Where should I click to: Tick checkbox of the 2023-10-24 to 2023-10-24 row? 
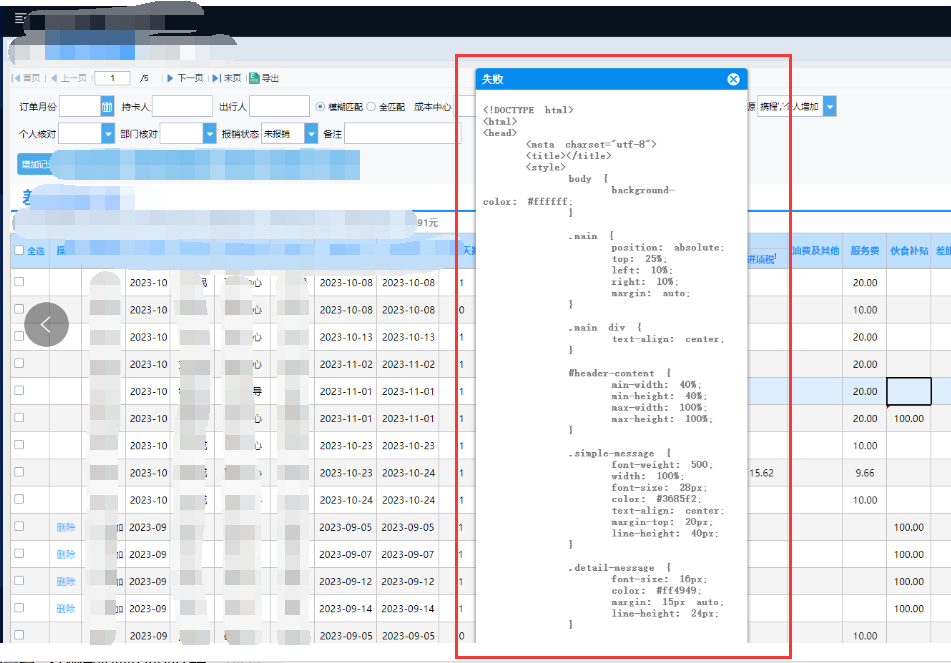pos(19,499)
